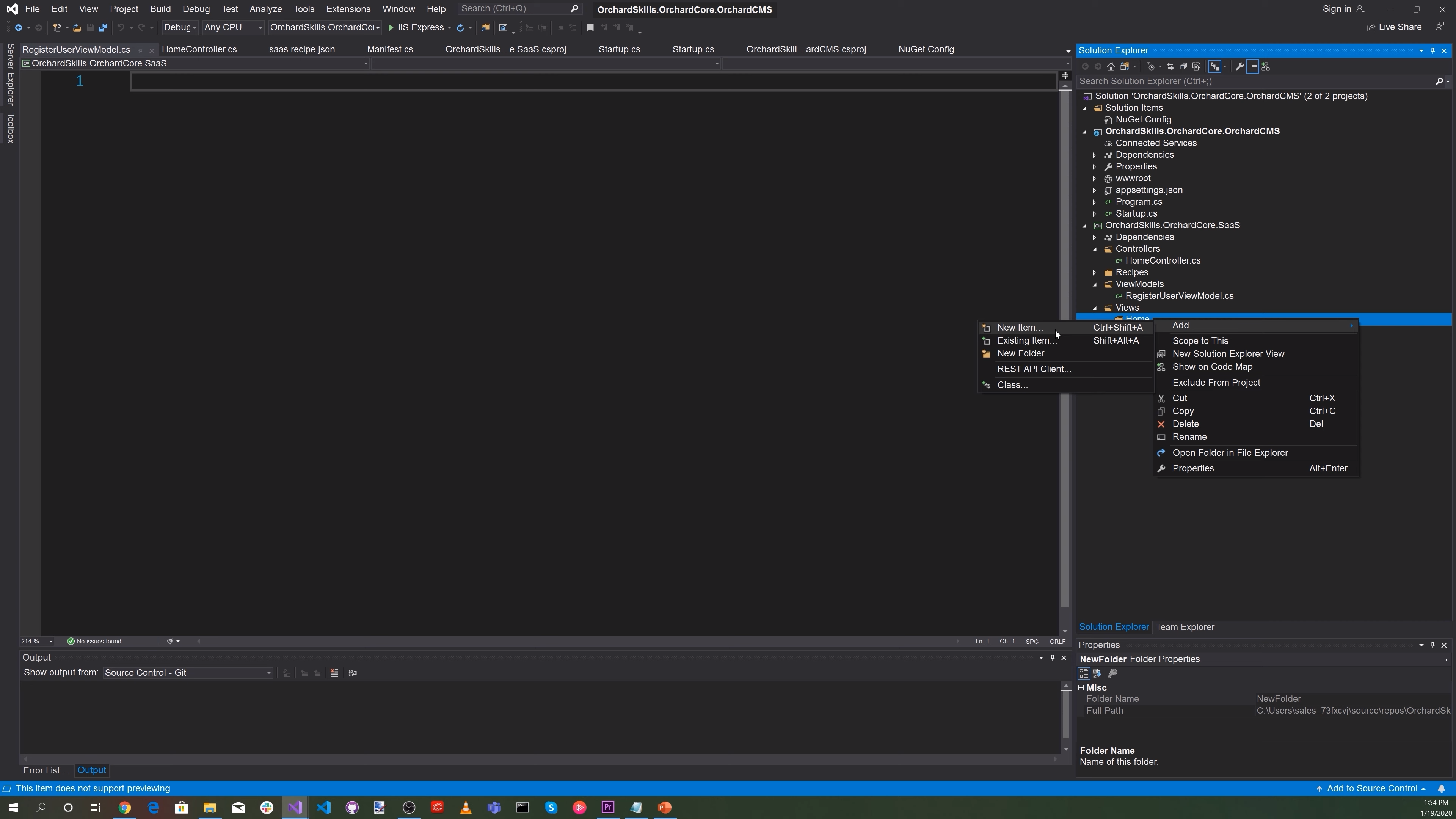The height and width of the screenshot is (819, 1456).
Task: Close the RegisterUserViewModel.cs tab
Action: 152,50
